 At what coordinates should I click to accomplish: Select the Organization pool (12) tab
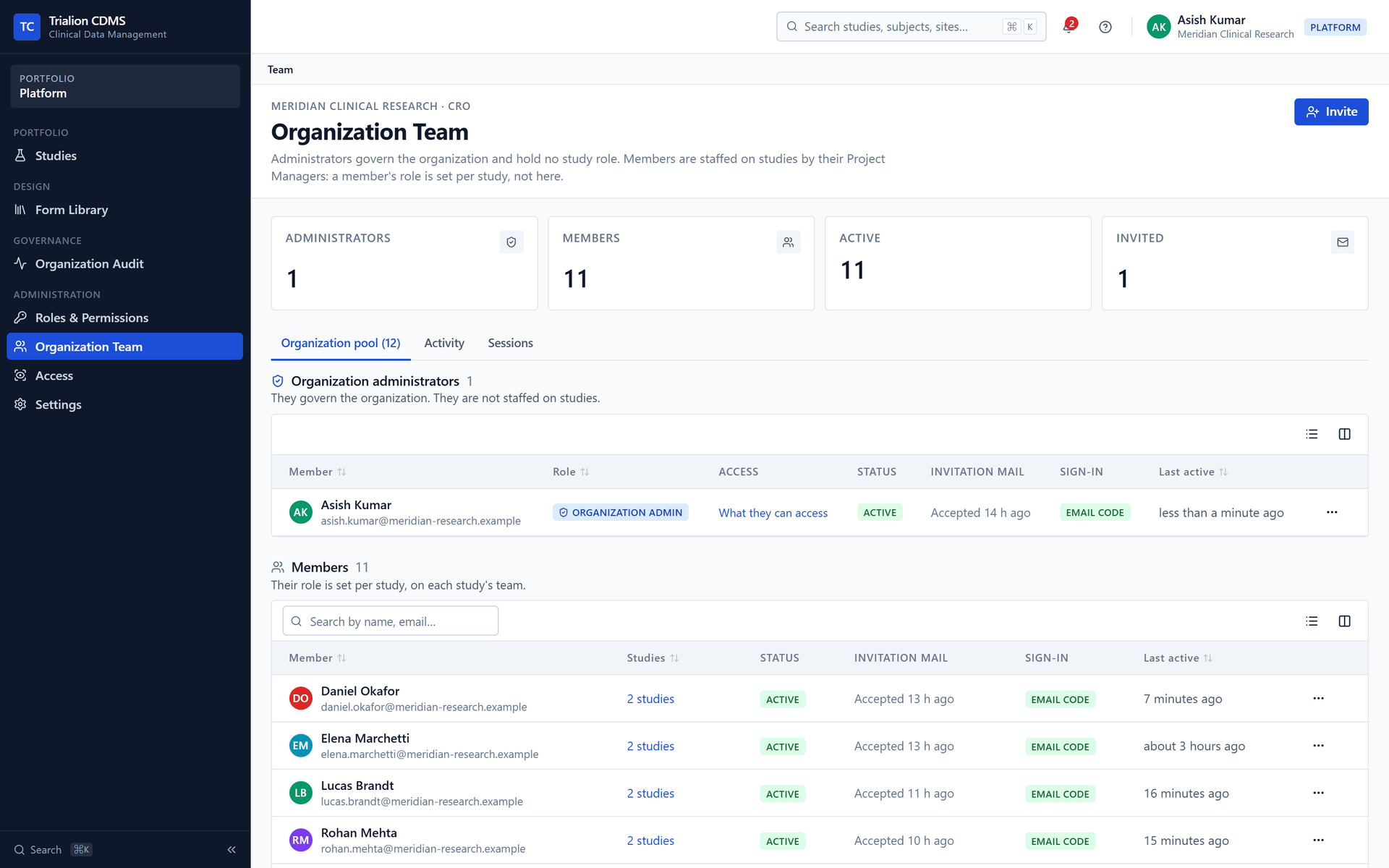[341, 343]
